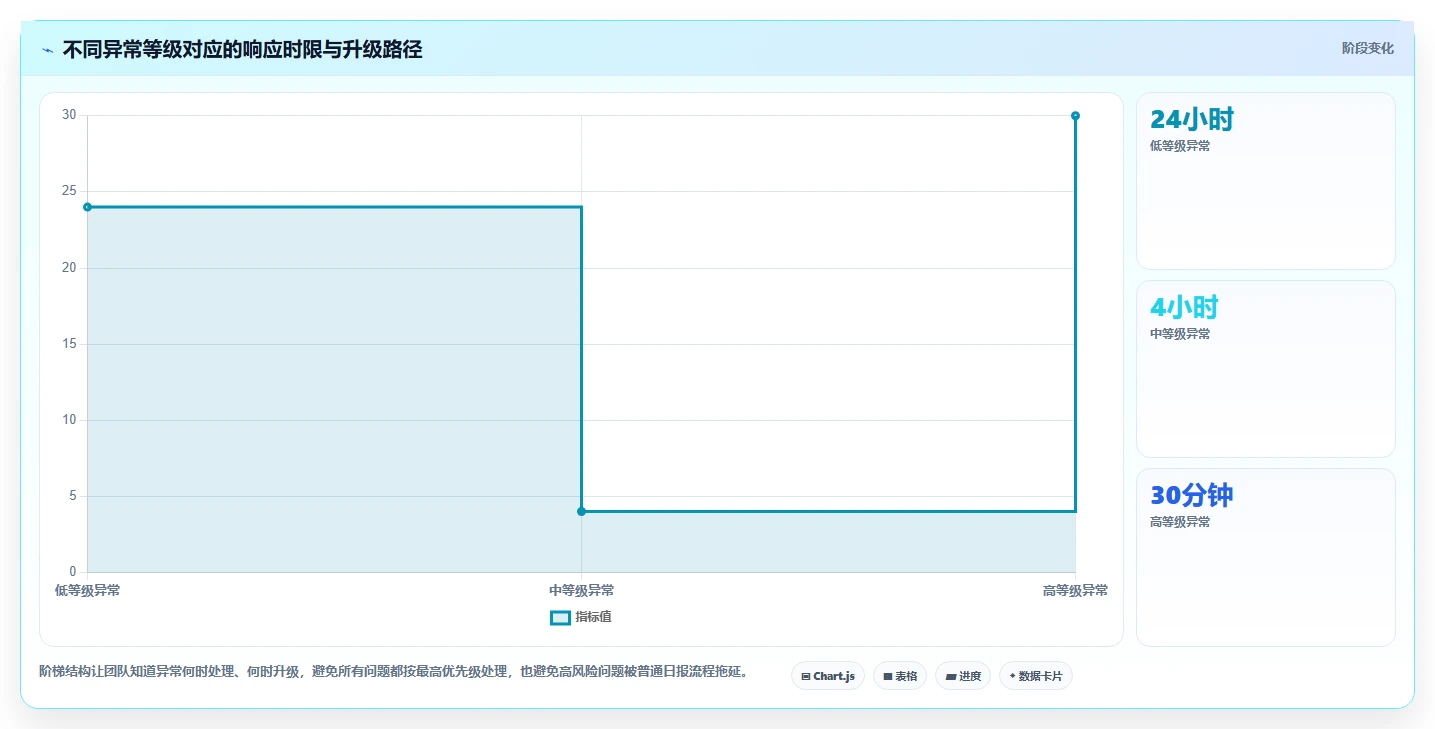
Task: Click the 指标值 legend label
Action: (593, 617)
